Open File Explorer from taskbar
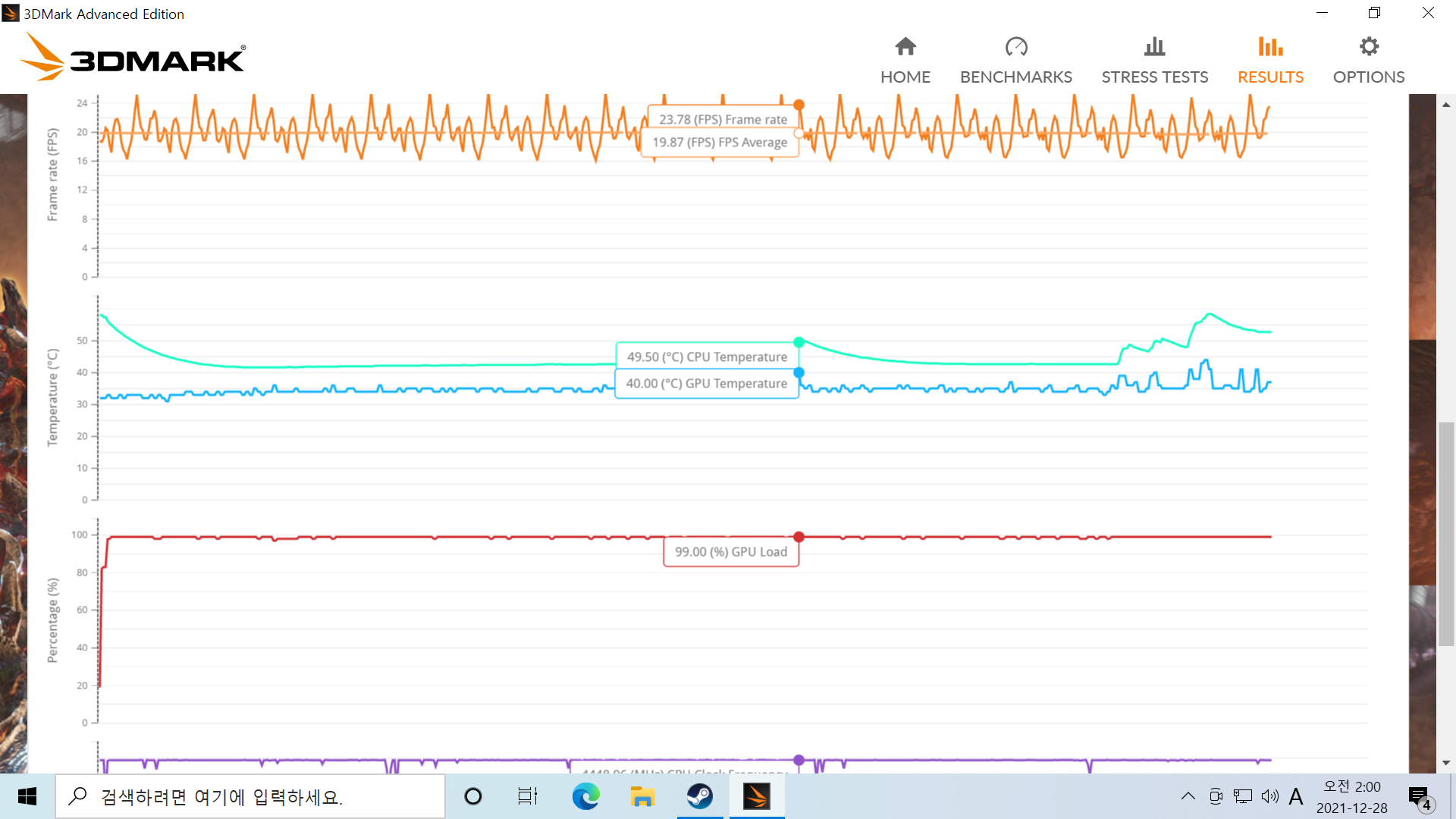This screenshot has width=1456, height=819. click(x=642, y=796)
